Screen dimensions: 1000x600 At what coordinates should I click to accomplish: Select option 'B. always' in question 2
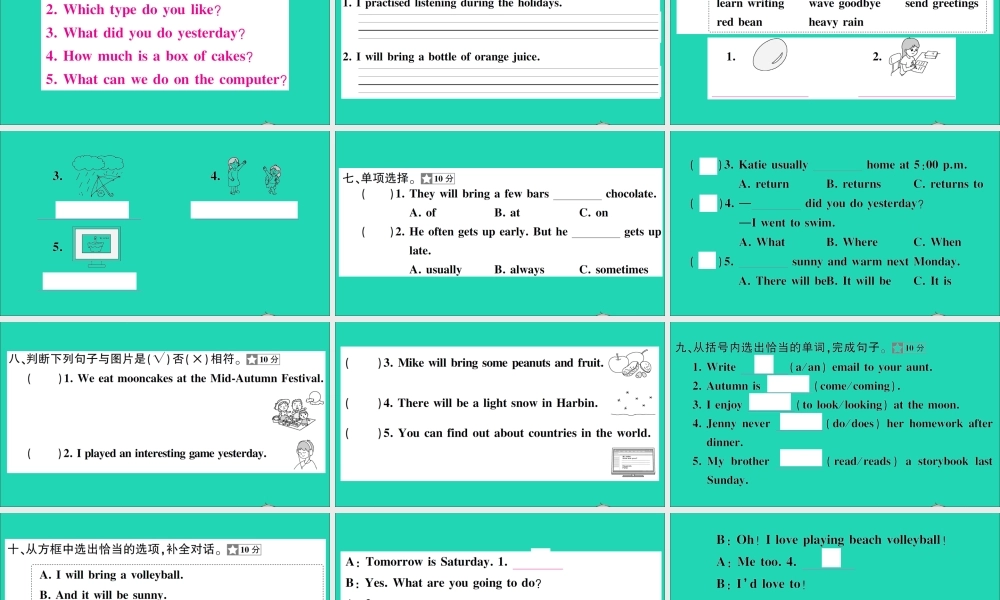click(x=519, y=270)
